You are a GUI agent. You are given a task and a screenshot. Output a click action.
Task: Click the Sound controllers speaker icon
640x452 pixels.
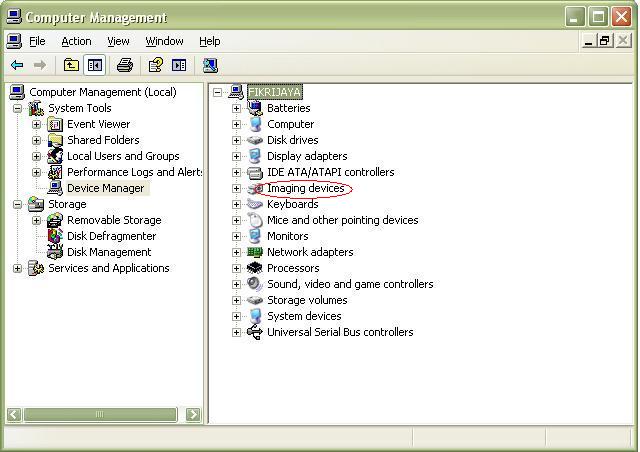point(255,284)
